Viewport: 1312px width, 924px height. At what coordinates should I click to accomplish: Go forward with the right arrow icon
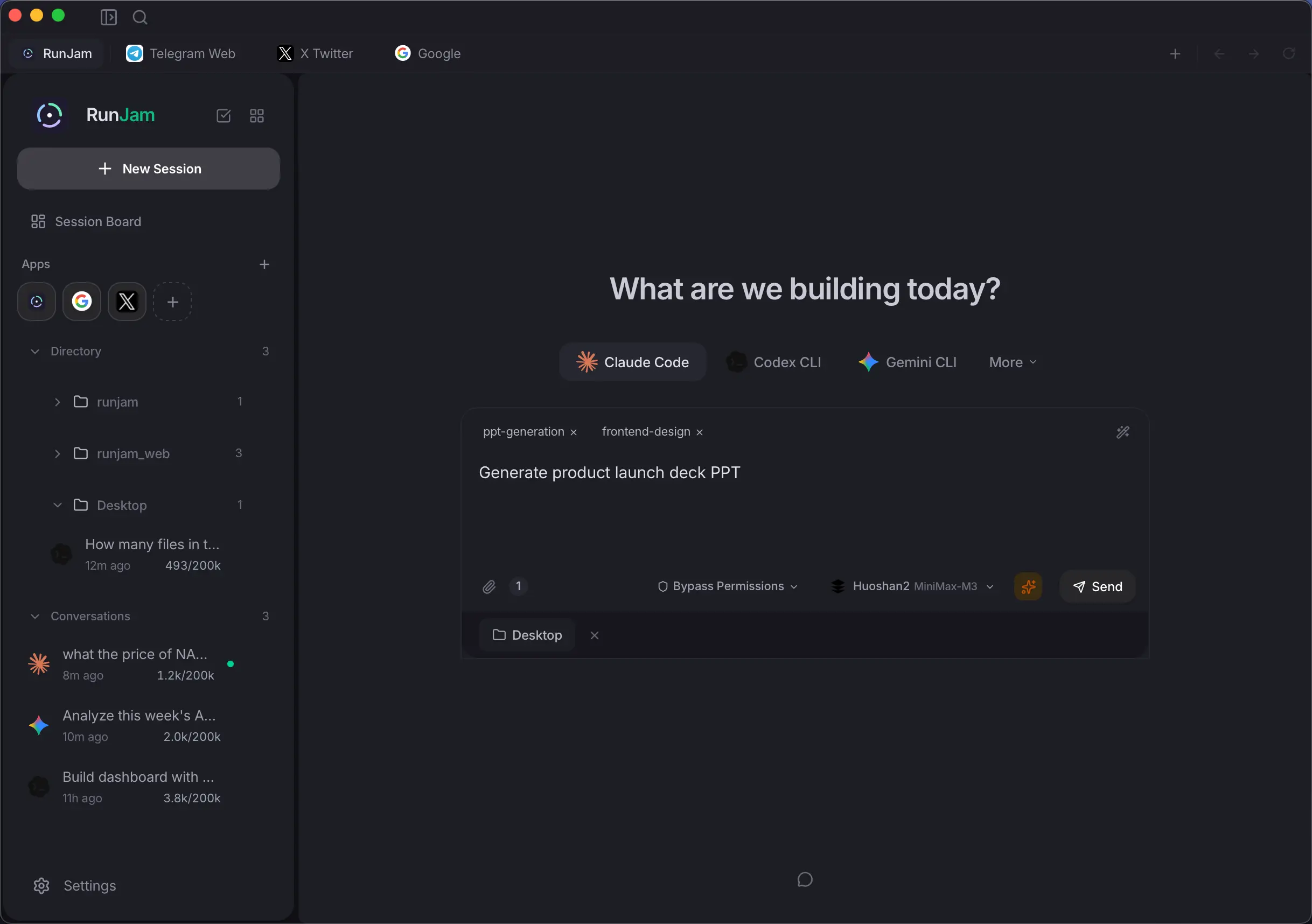[x=1254, y=54]
